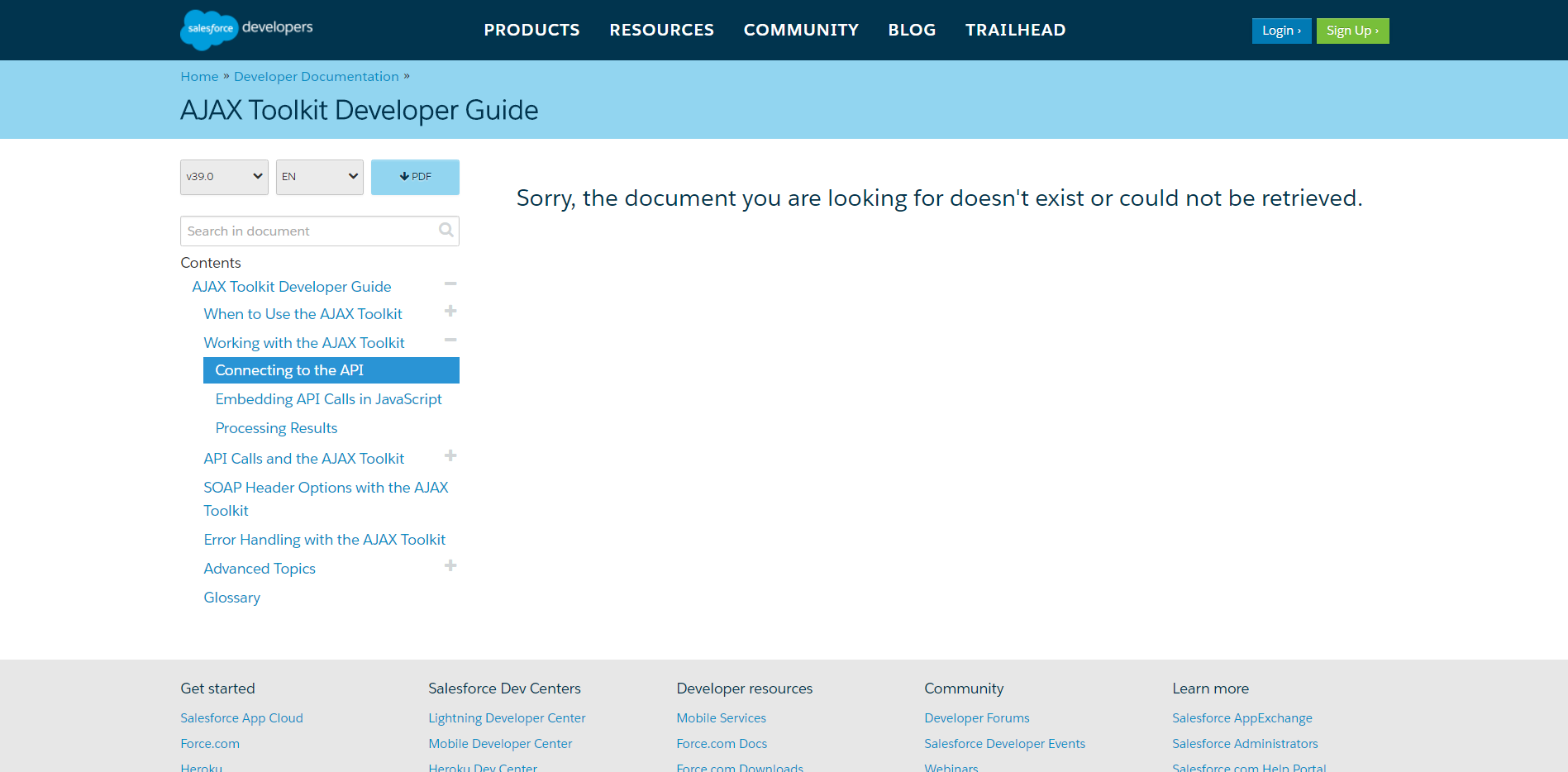Focus the Search in document field
1568x772 pixels.
320,231
